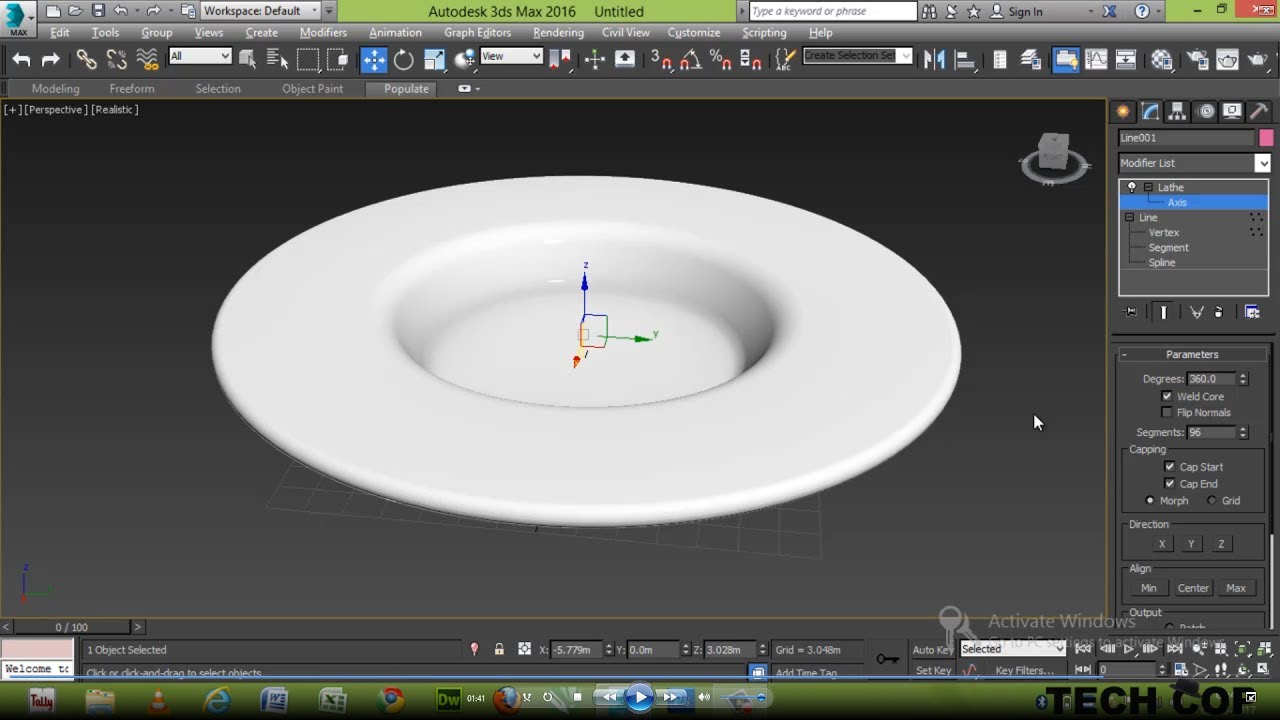Toggle the Cap Start checkbox
This screenshot has height=720, width=1280.
click(1170, 466)
